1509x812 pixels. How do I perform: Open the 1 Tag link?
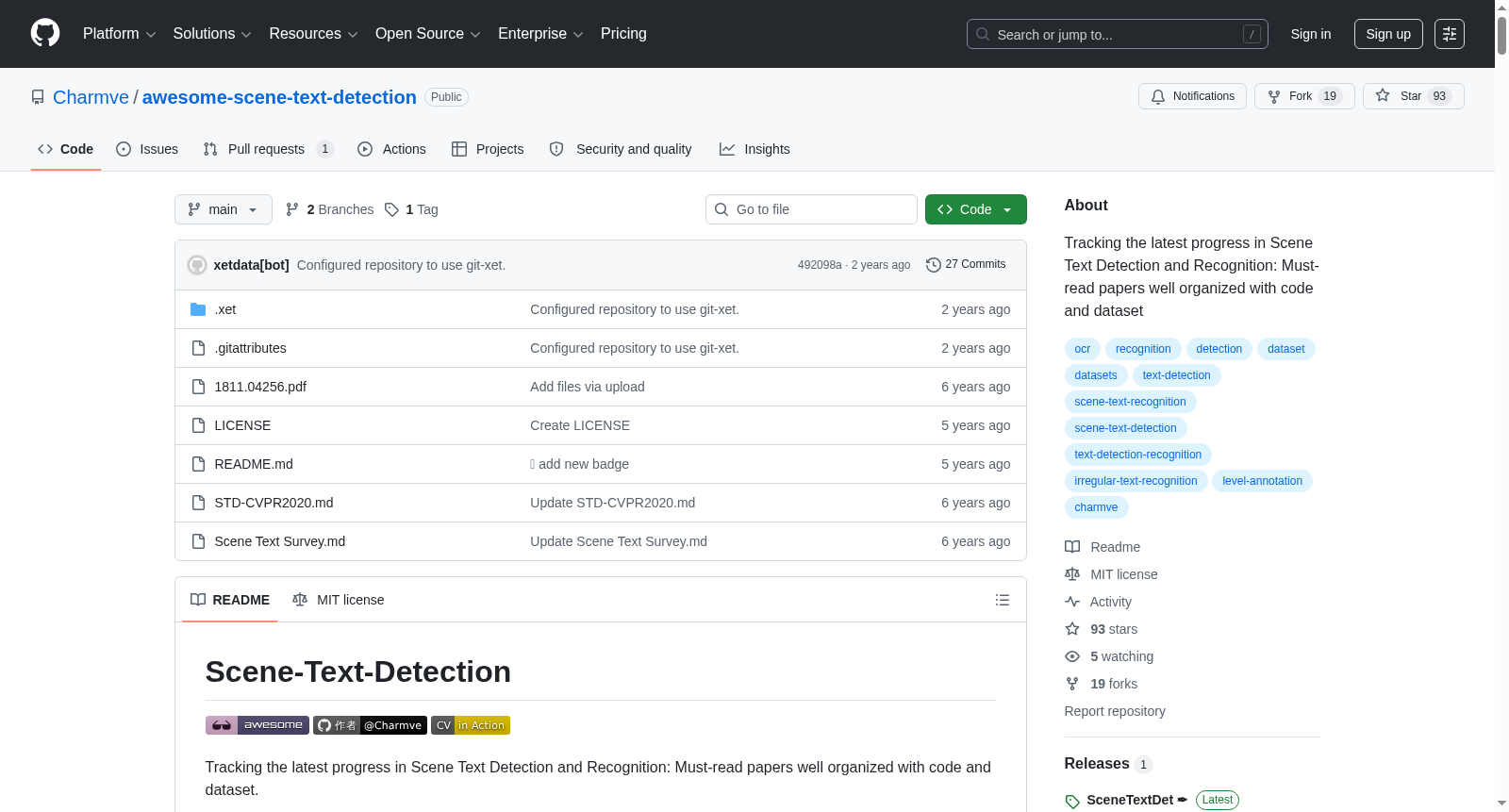(411, 209)
